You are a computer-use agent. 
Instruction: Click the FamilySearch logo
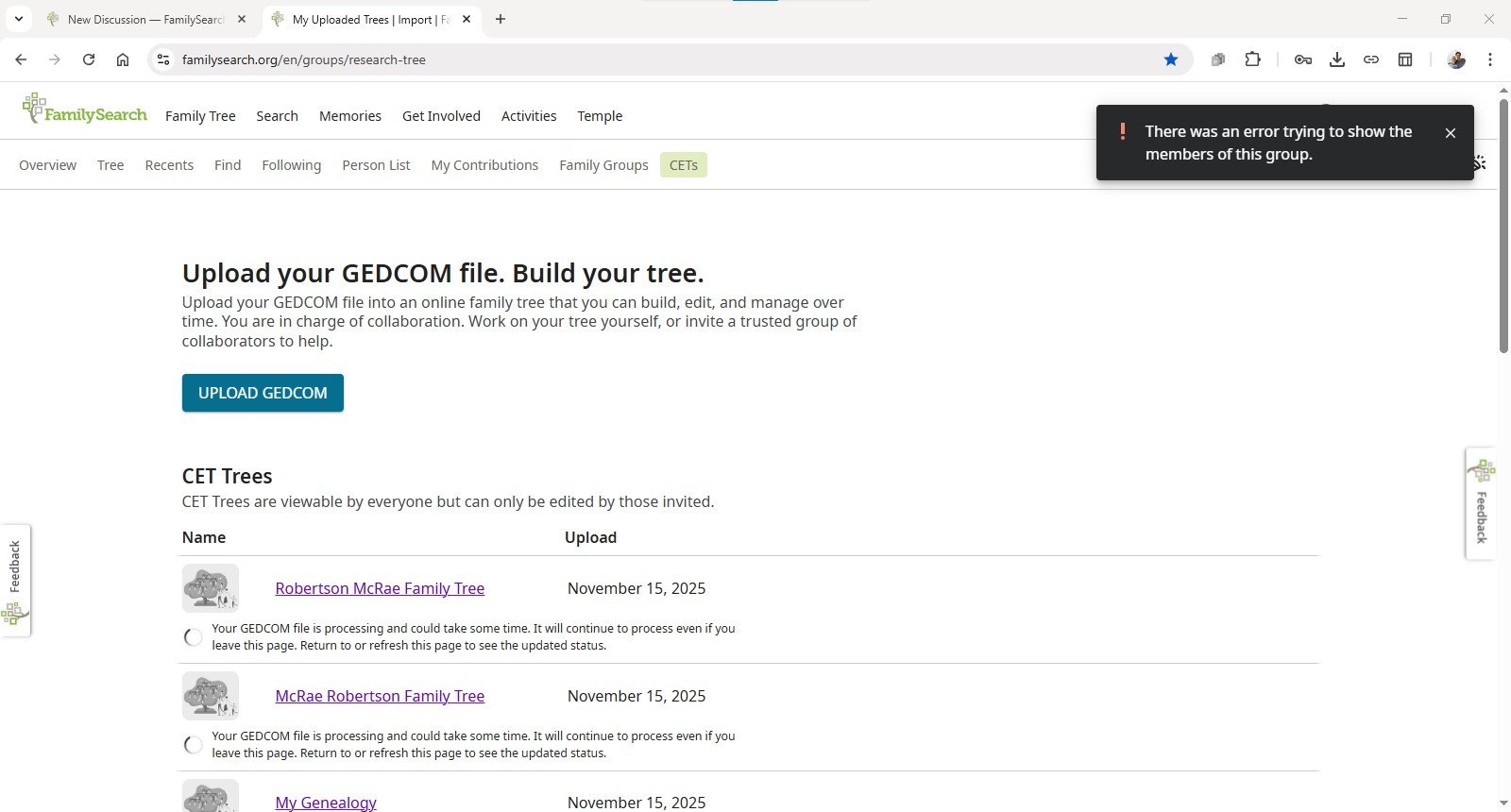coord(85,110)
